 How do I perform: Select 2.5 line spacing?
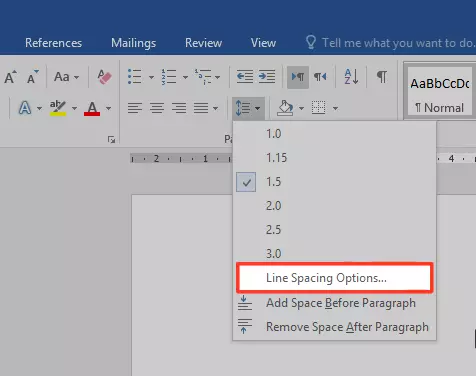(334, 230)
